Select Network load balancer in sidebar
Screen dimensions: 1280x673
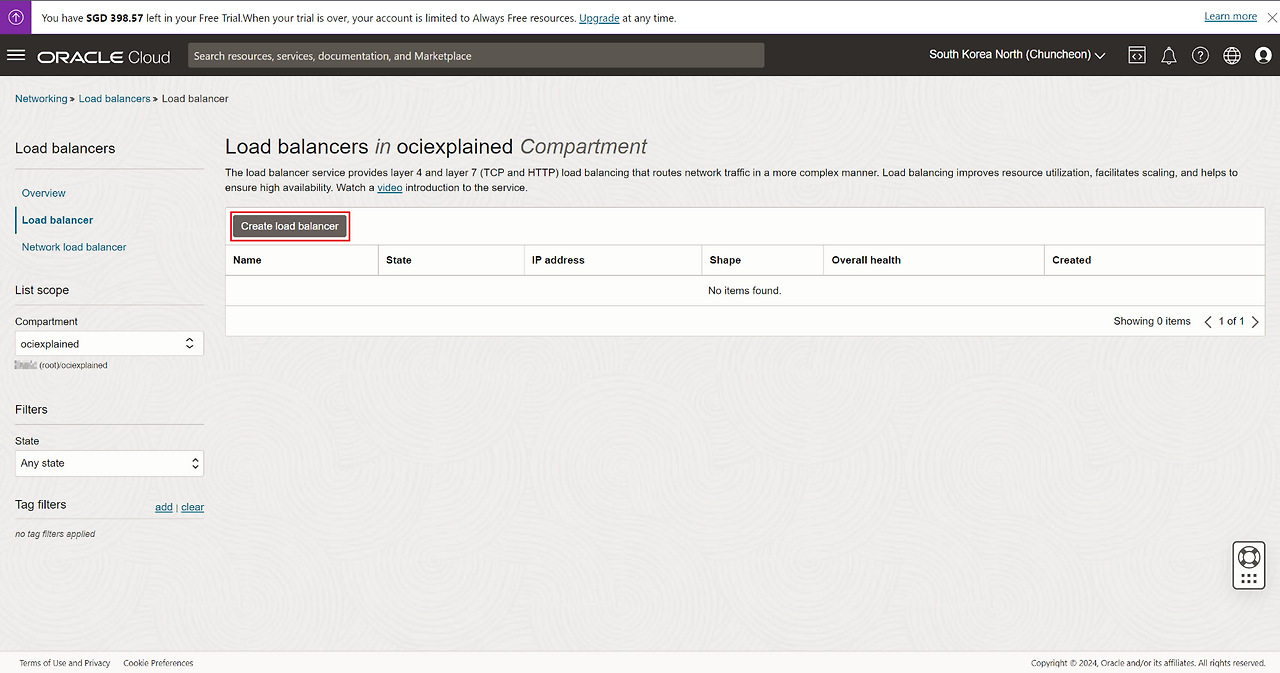(x=74, y=247)
